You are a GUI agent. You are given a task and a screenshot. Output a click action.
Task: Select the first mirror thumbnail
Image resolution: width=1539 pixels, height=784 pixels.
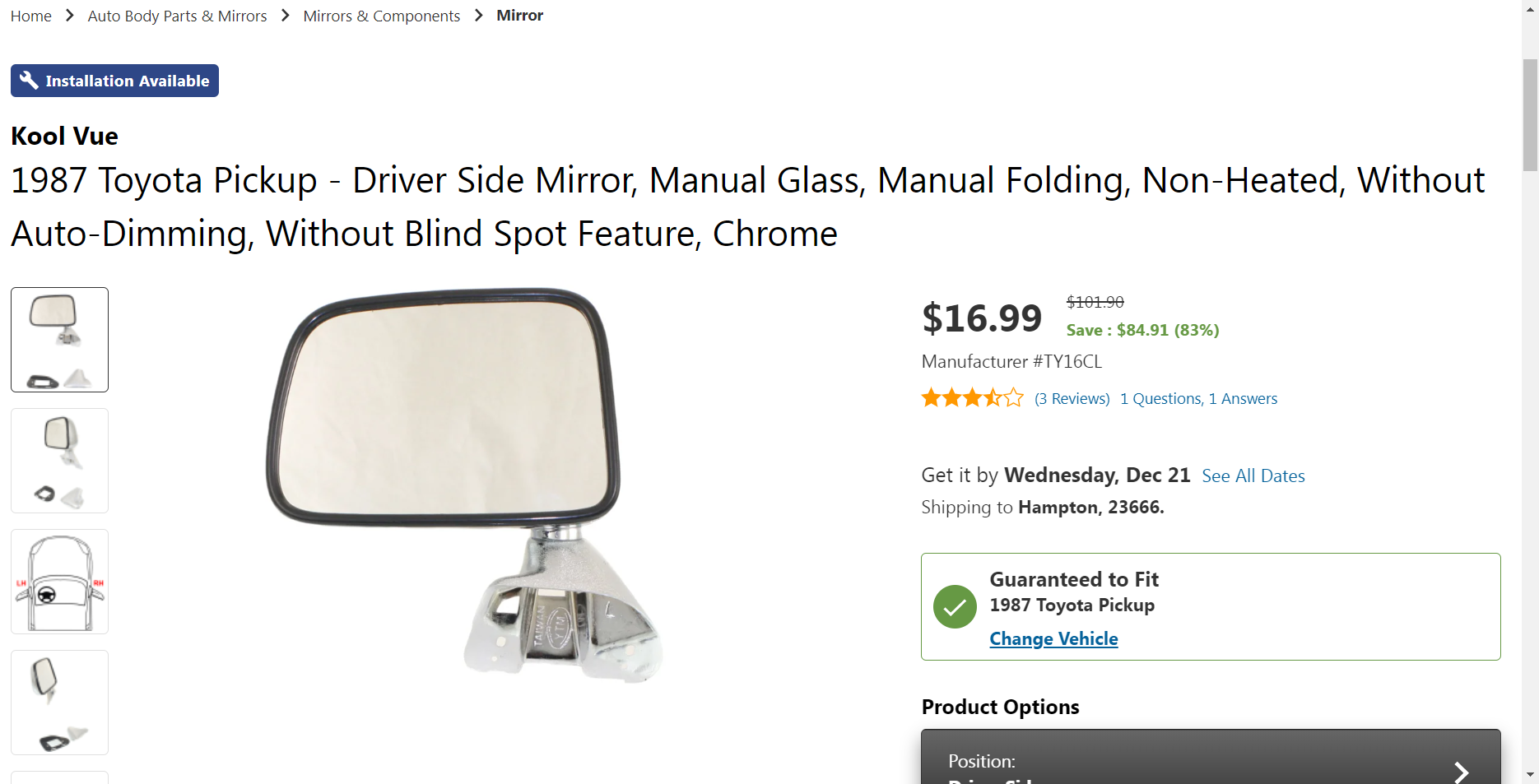pyautogui.click(x=60, y=340)
